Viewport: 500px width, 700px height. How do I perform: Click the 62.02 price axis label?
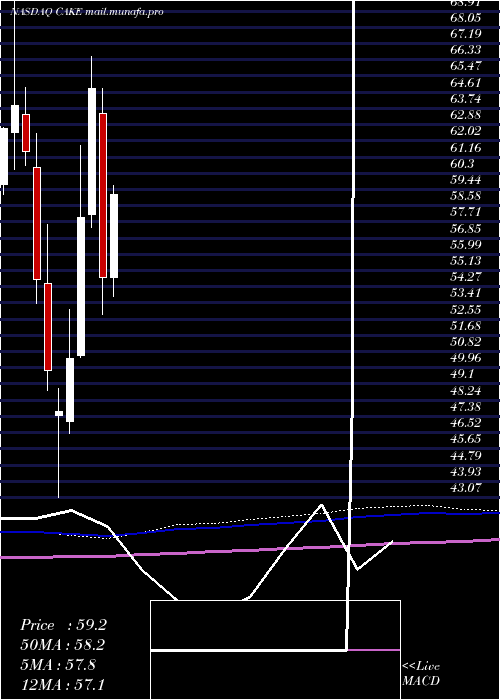466,131
